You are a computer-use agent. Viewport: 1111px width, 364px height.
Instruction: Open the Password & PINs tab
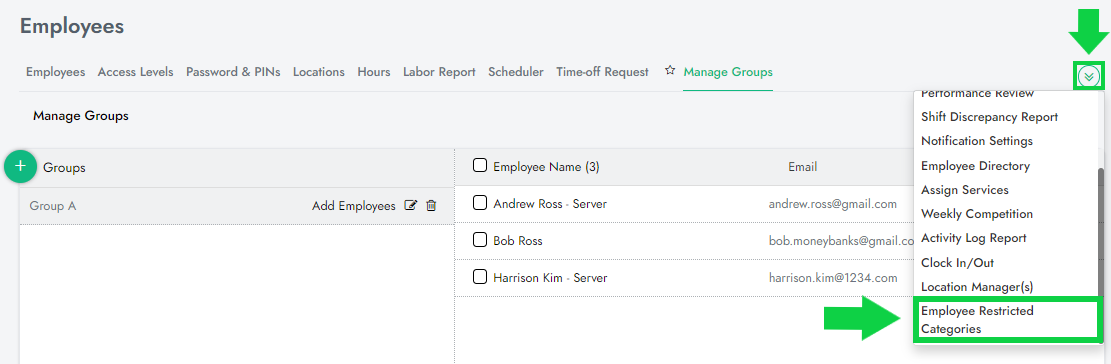click(x=233, y=72)
